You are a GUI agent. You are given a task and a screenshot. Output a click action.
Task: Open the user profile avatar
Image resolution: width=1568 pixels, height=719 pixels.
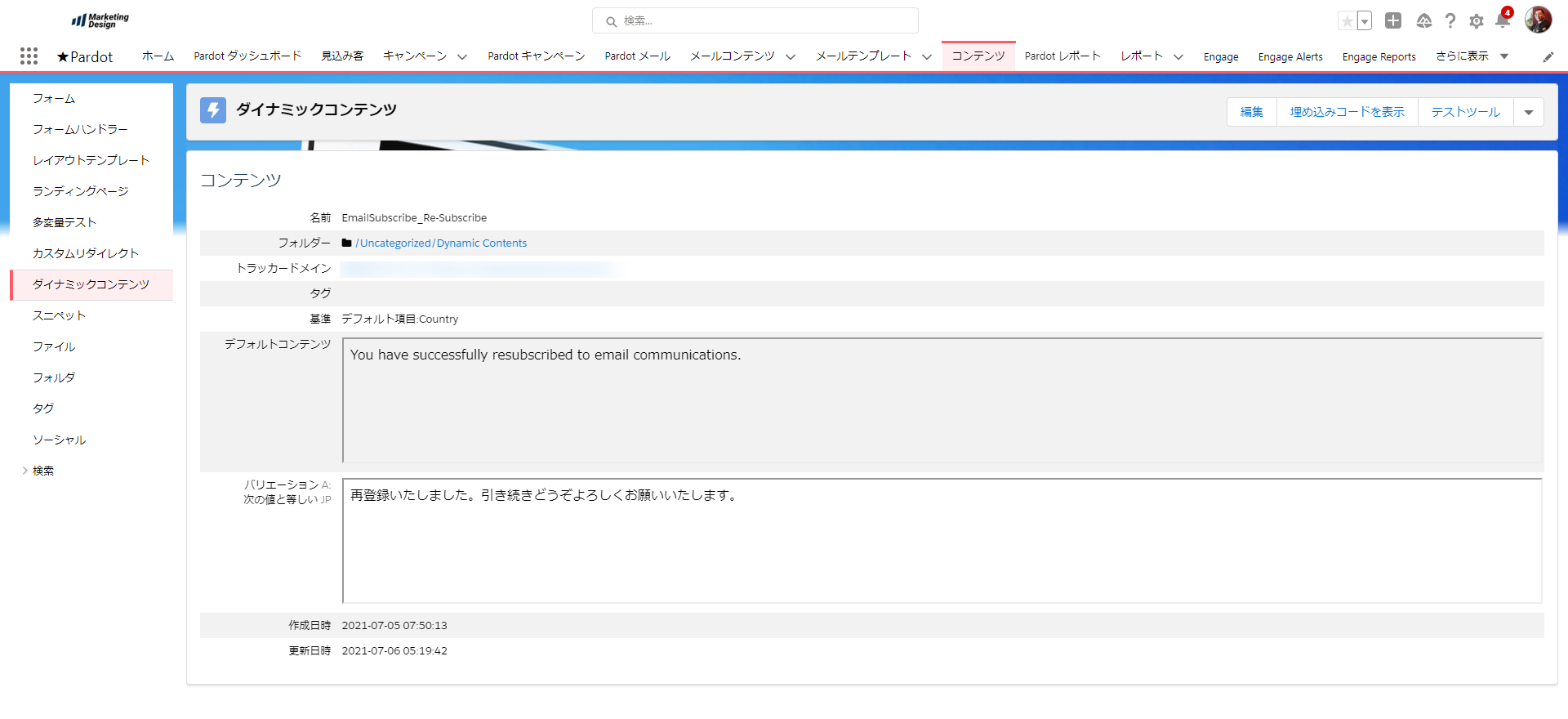pyautogui.click(x=1538, y=20)
